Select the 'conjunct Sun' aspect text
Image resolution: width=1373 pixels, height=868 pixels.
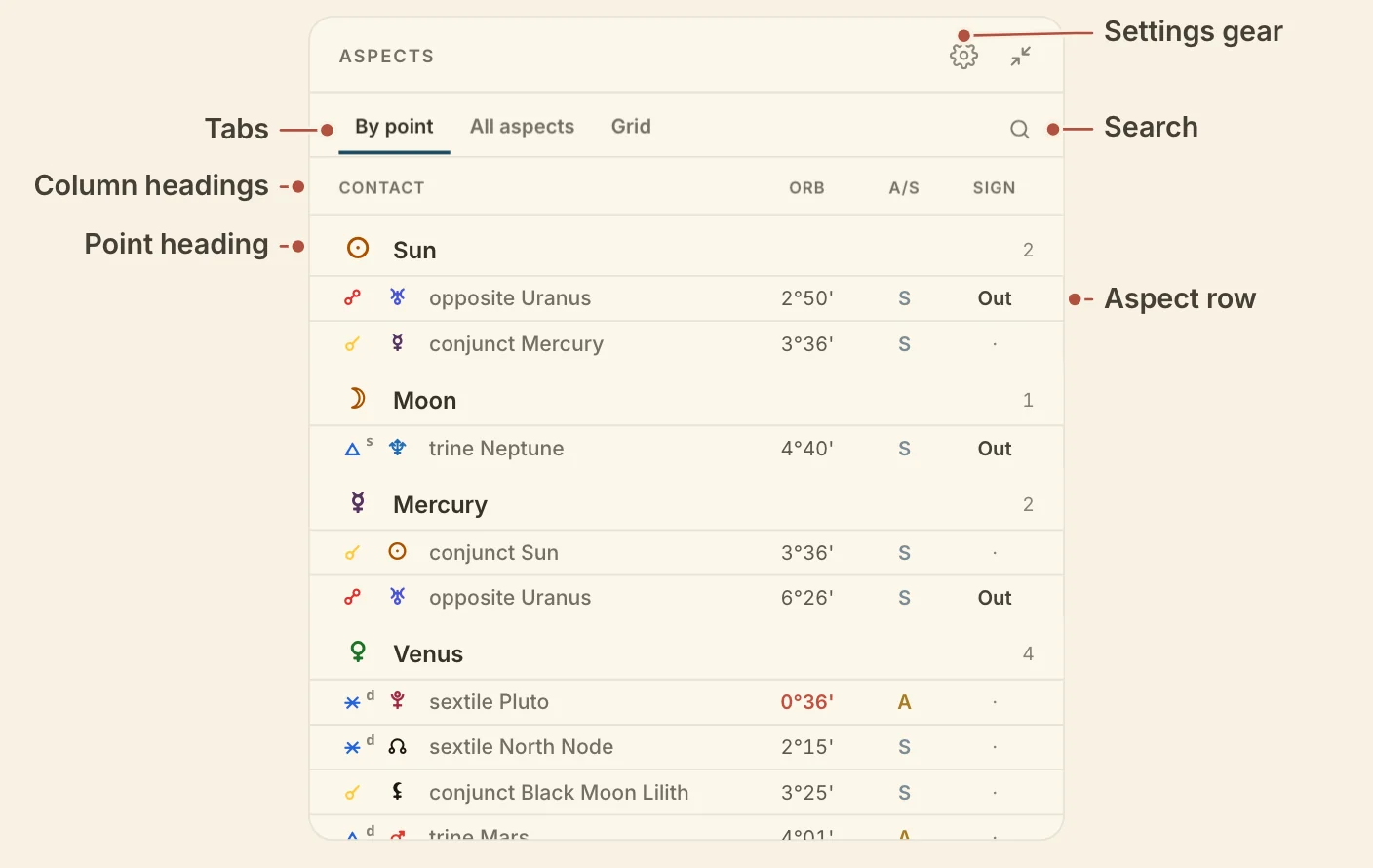point(493,553)
